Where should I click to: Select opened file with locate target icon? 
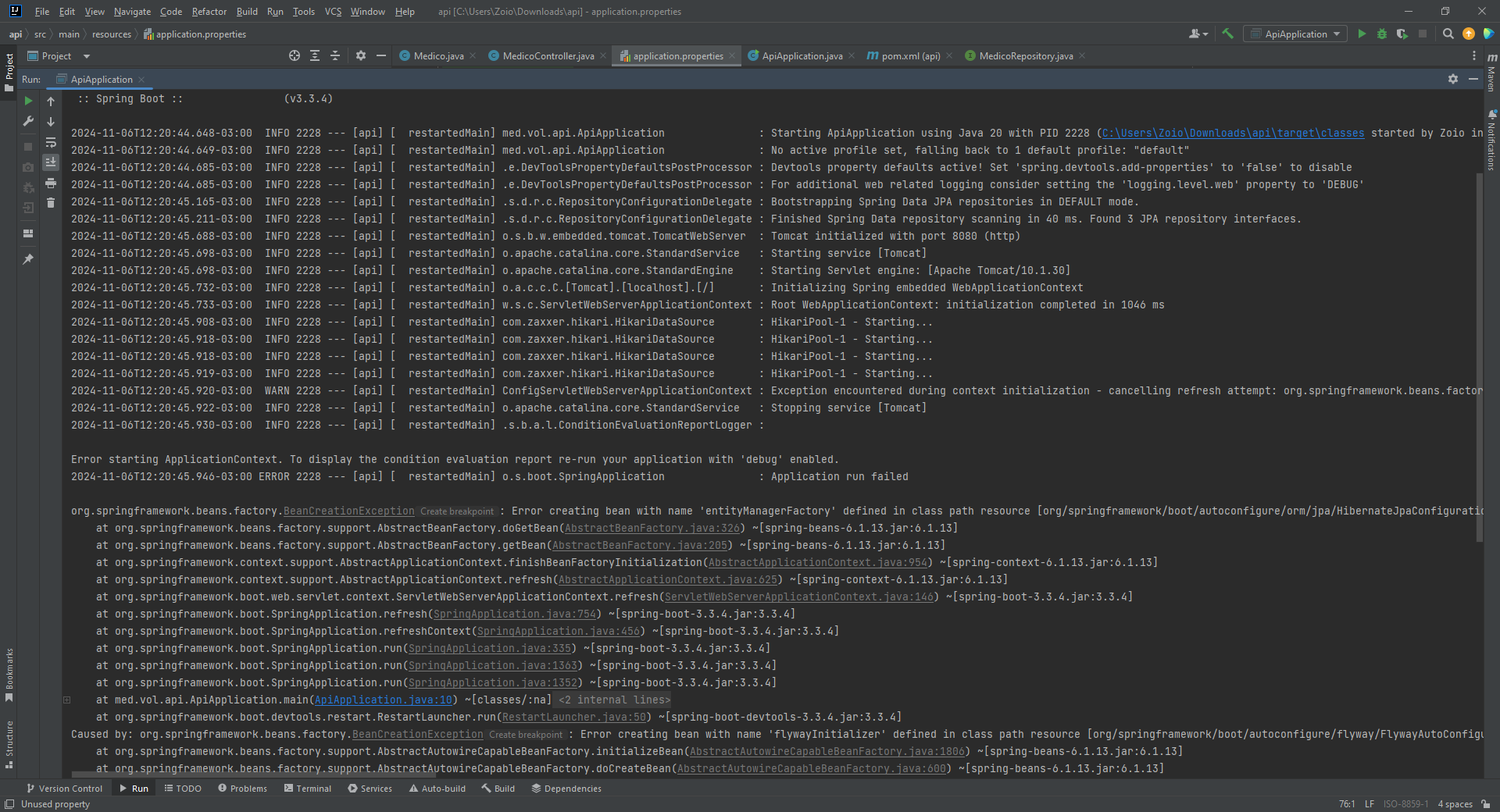tap(295, 55)
